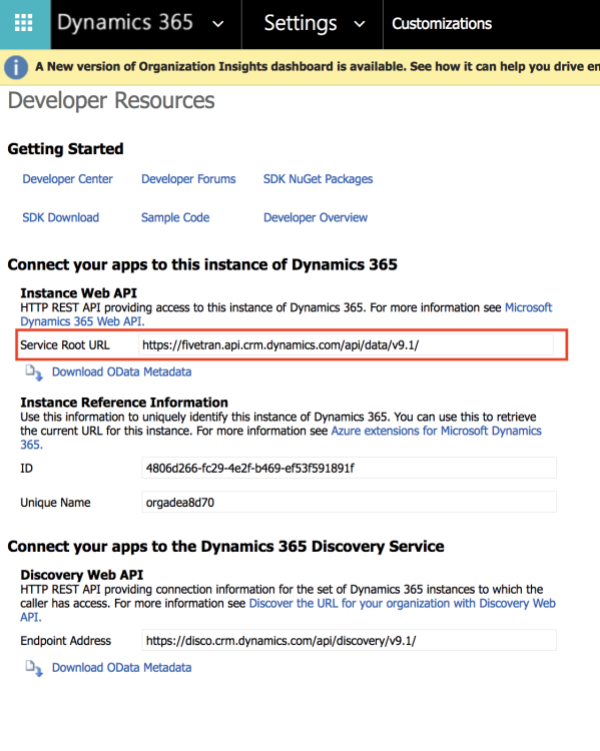This screenshot has width=600, height=751.
Task: Open the Settings menu
Action: tap(300, 23)
